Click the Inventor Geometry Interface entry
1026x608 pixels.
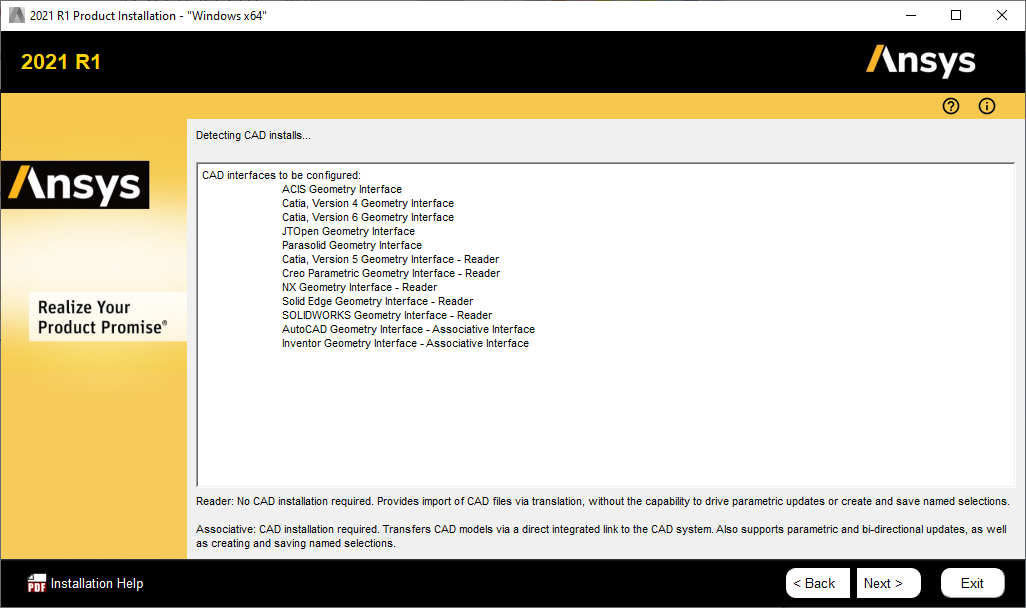405,343
